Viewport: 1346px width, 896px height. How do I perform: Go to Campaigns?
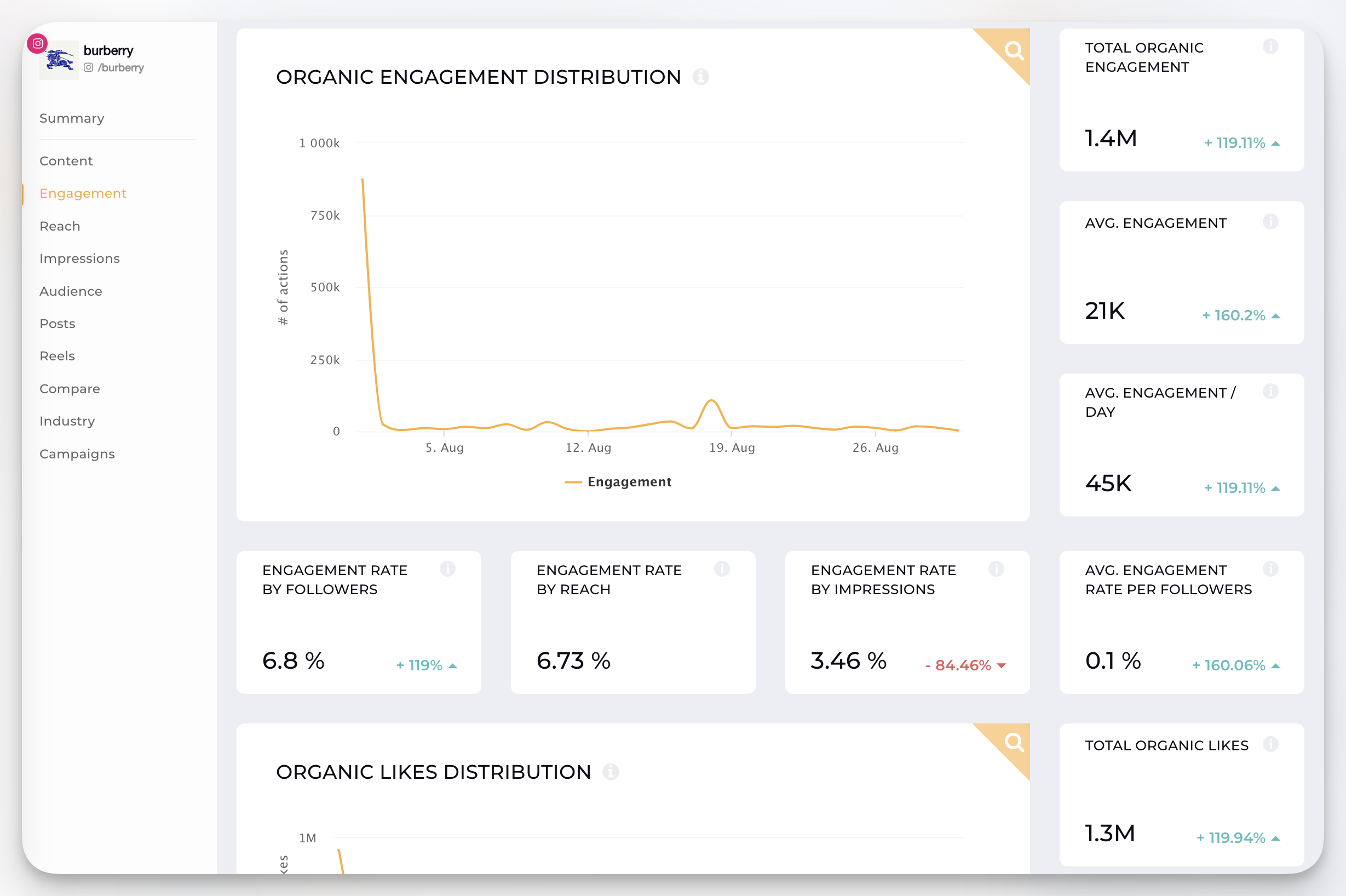coord(77,453)
